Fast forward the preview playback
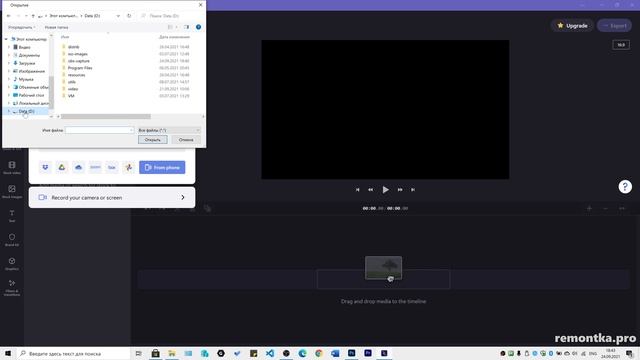This screenshot has width=640, height=360. pos(400,190)
